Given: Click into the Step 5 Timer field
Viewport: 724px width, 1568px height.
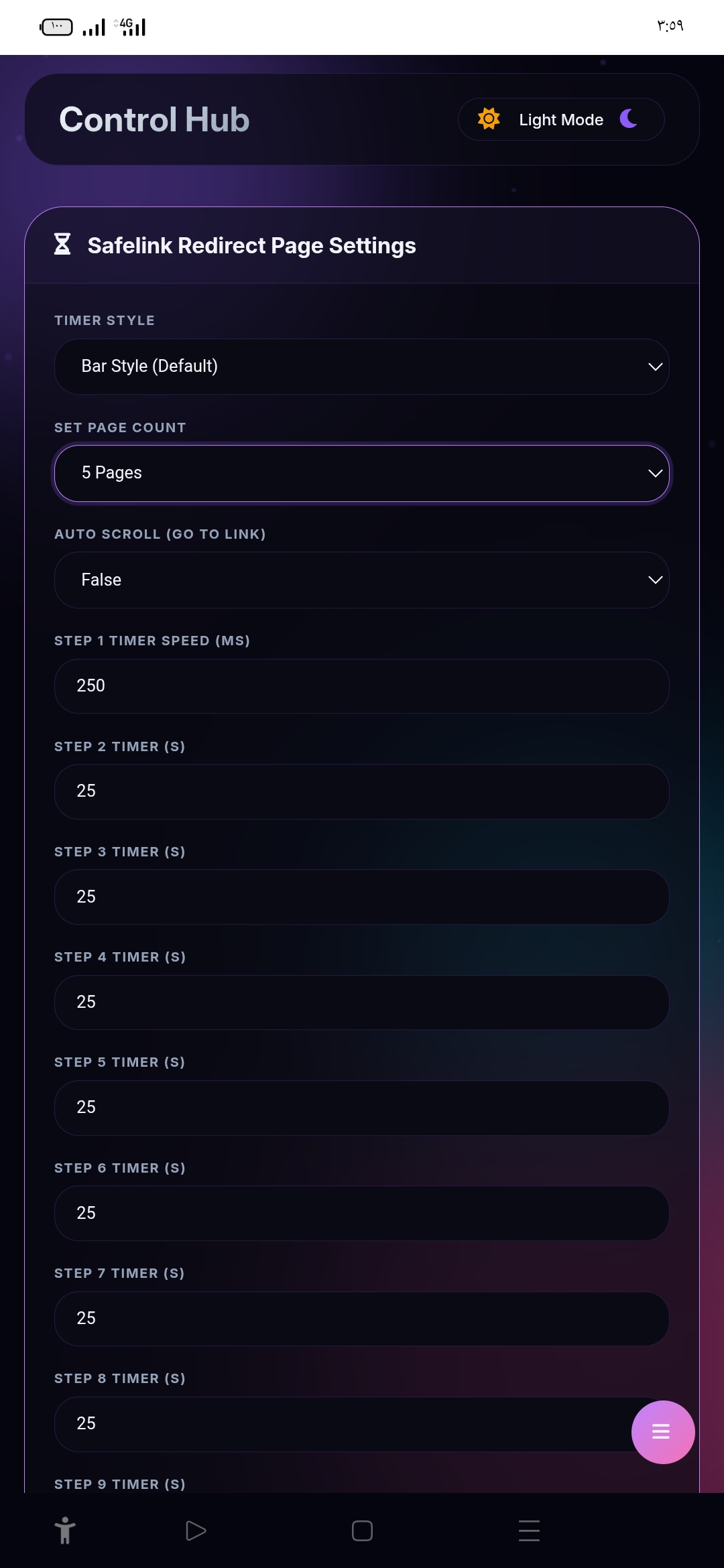Looking at the screenshot, I should 362,1108.
